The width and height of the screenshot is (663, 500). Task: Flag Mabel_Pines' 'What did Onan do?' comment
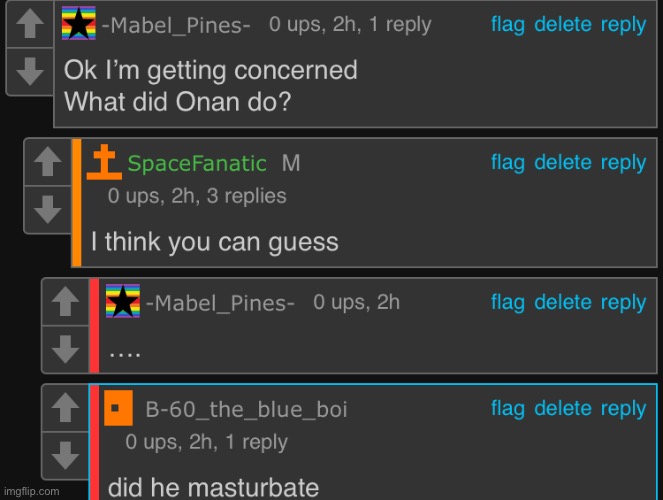[508, 25]
